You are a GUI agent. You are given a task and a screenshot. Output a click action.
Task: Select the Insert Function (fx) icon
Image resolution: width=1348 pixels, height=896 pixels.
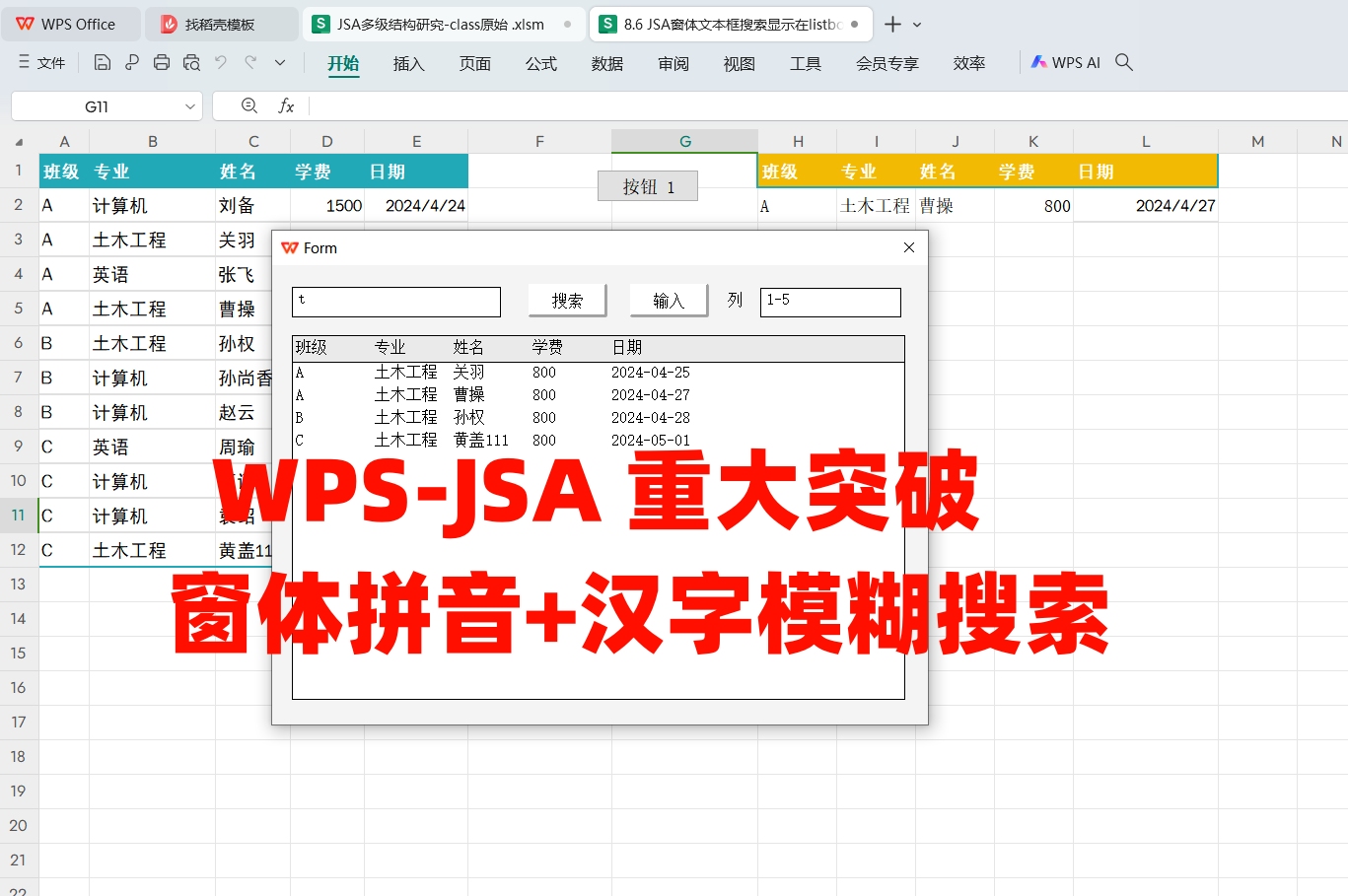286,105
